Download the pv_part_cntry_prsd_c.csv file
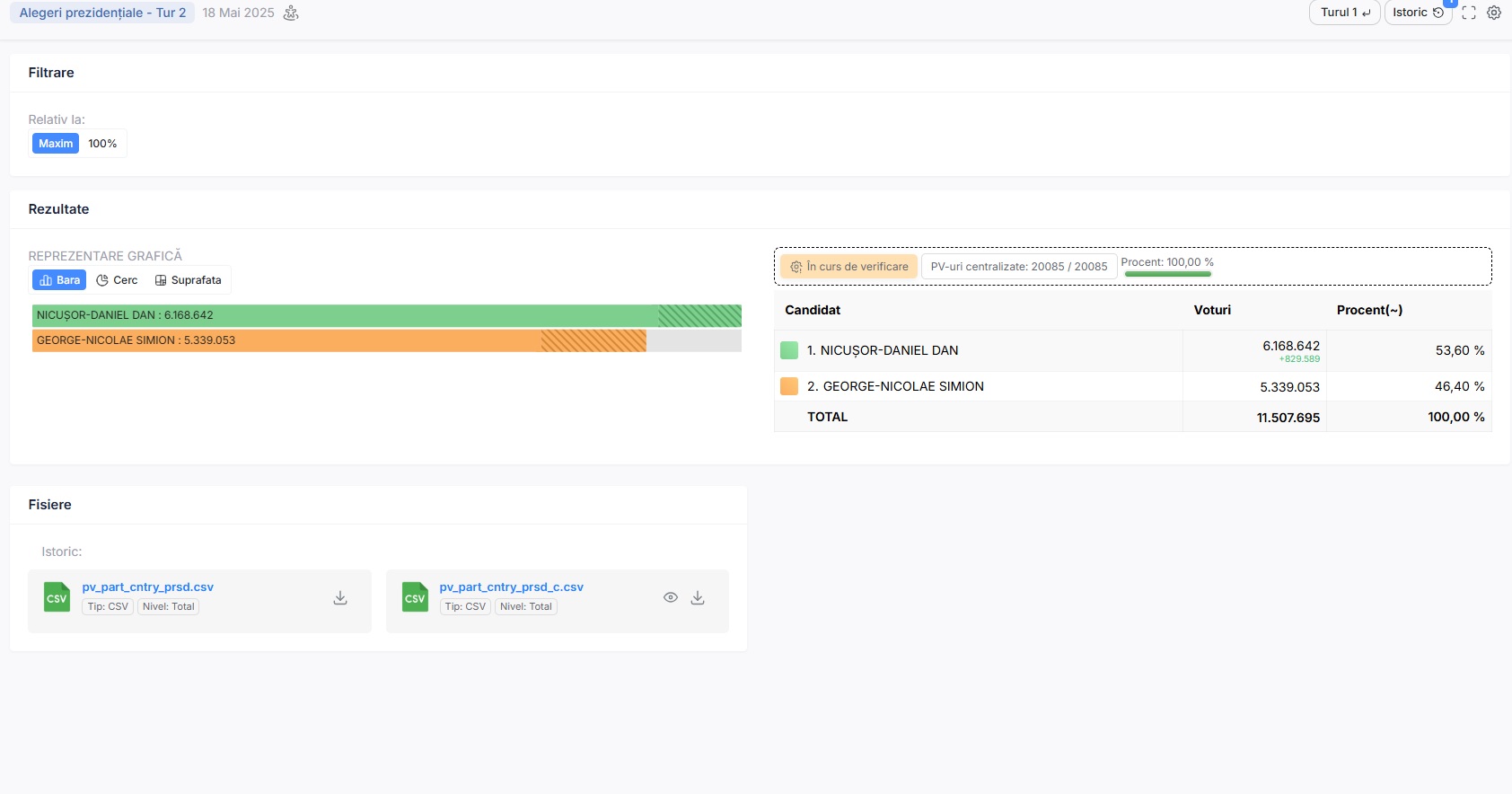The width and height of the screenshot is (1512, 794). 698,598
